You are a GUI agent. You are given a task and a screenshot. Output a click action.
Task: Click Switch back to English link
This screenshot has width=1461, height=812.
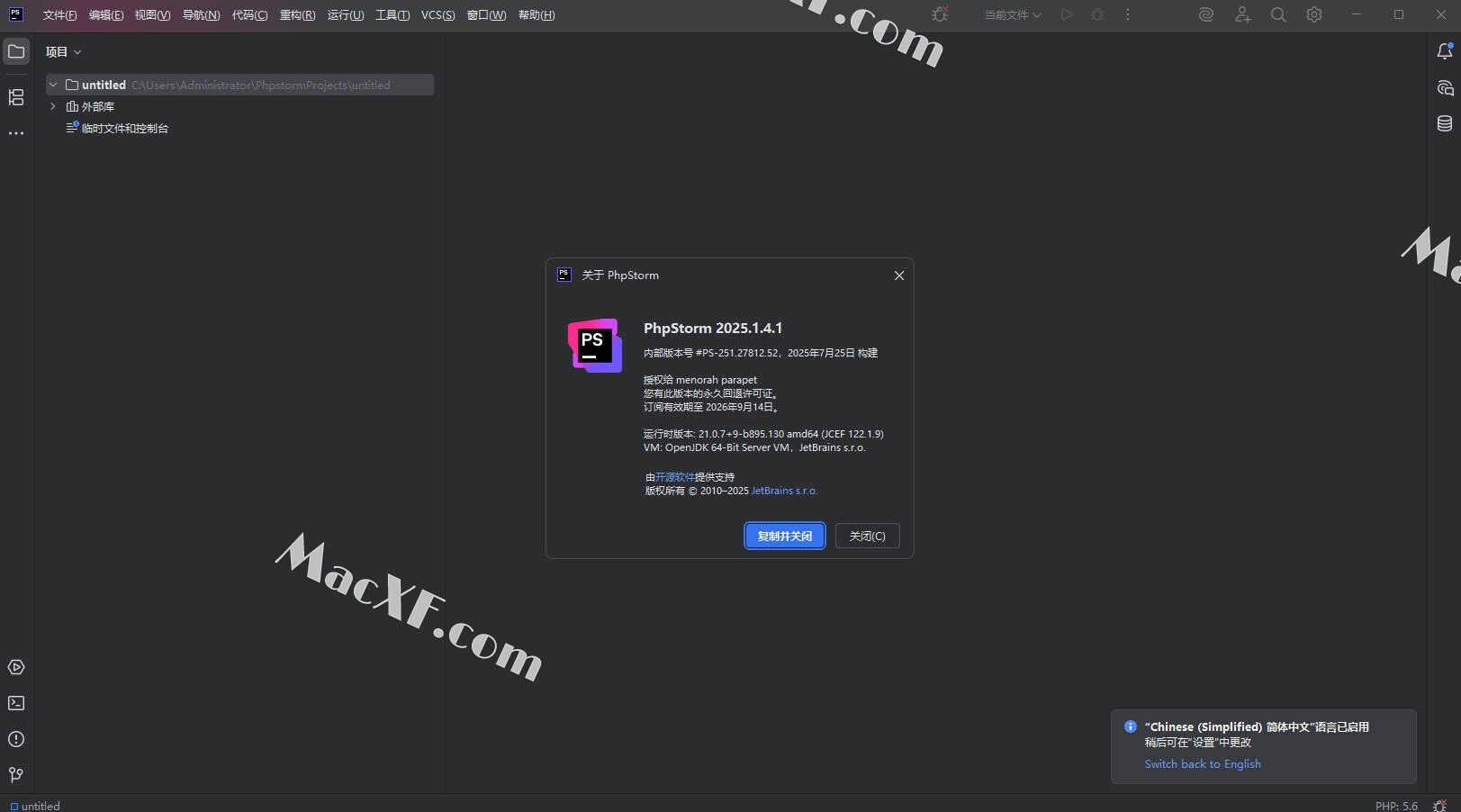[1203, 764]
